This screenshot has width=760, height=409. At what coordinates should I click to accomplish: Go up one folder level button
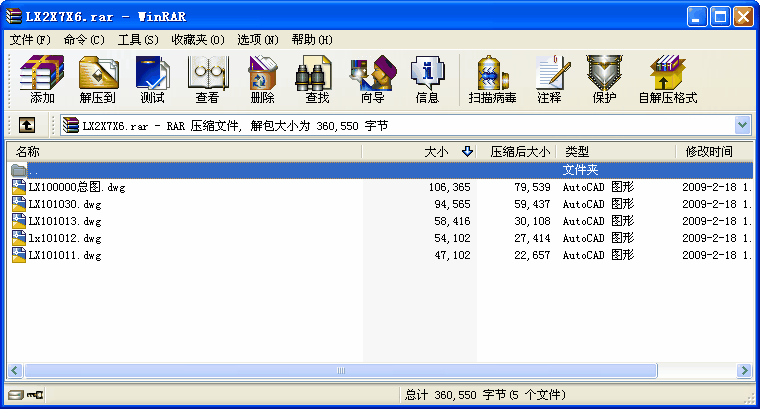pos(27,125)
